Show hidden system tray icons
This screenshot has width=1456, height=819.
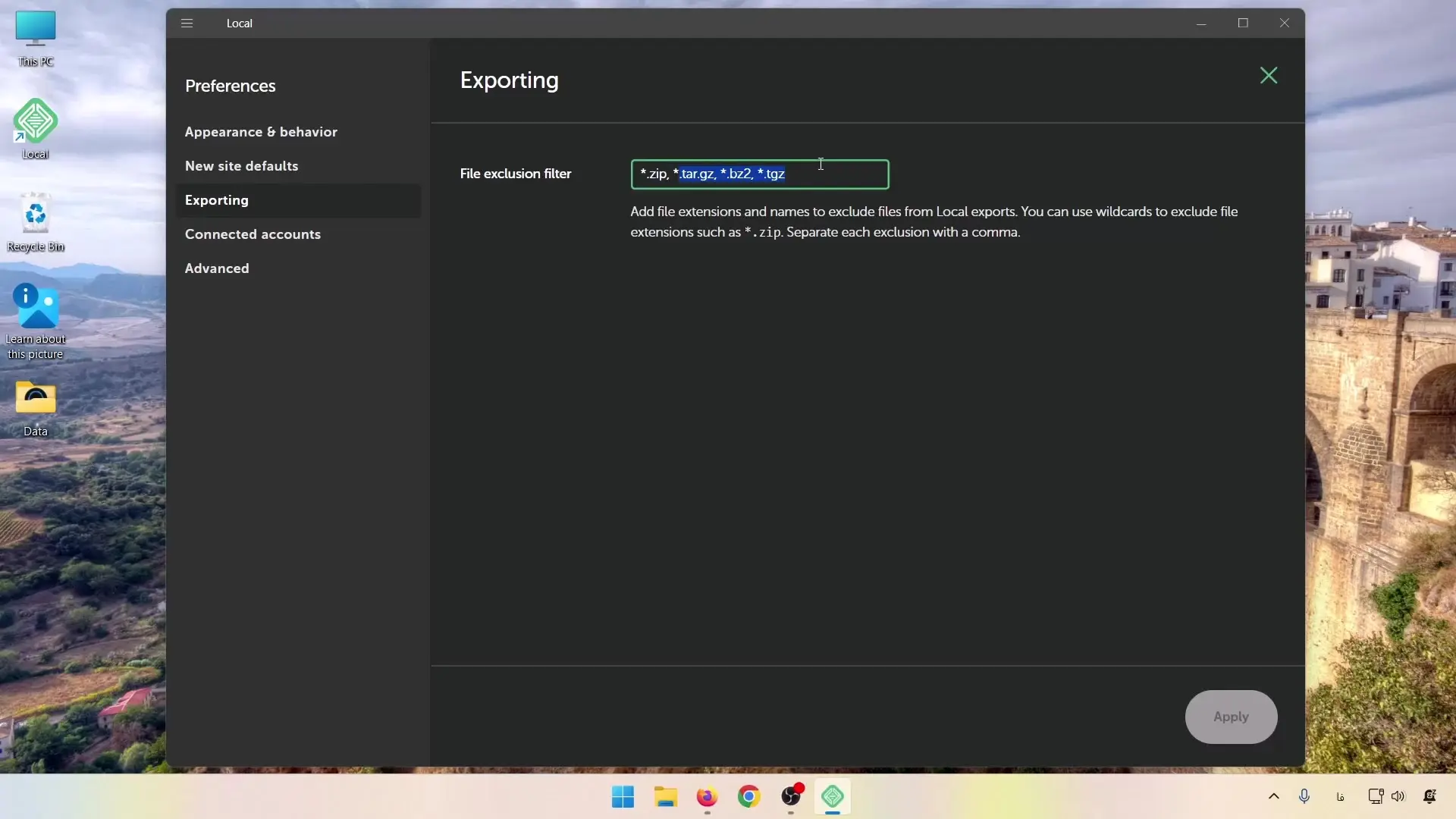click(x=1274, y=796)
